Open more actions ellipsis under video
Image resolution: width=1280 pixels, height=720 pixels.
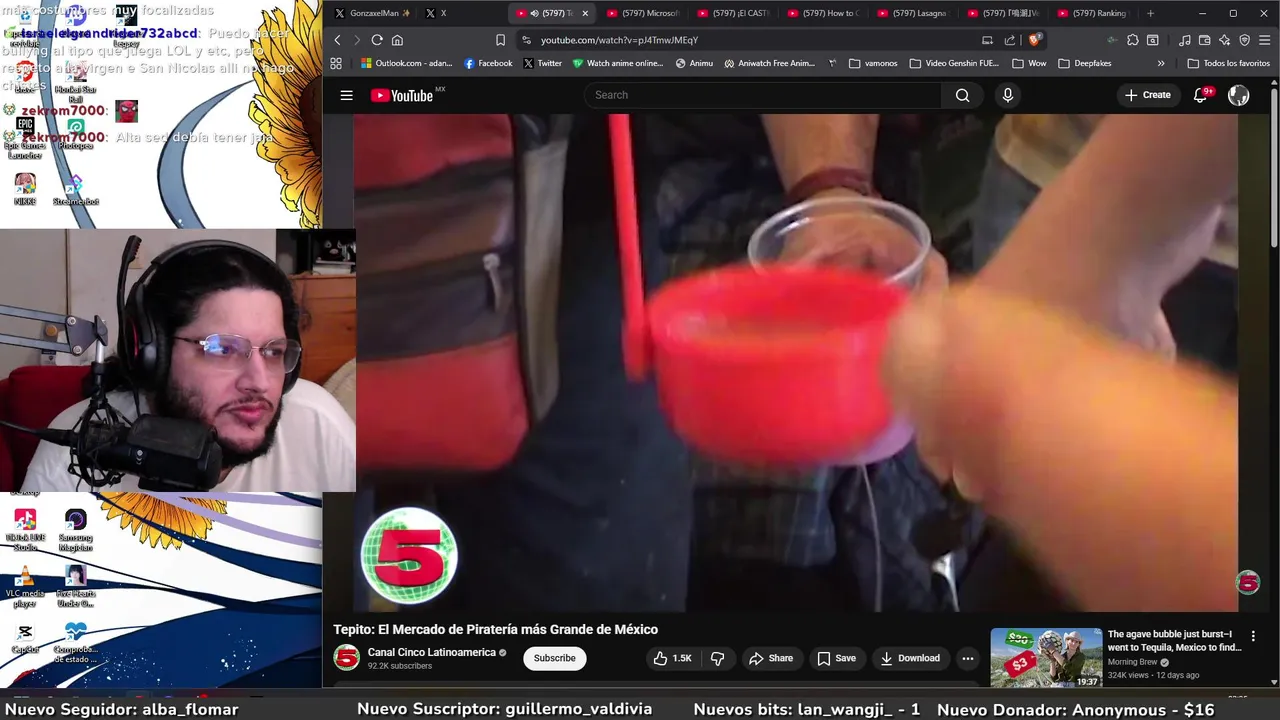click(x=967, y=658)
